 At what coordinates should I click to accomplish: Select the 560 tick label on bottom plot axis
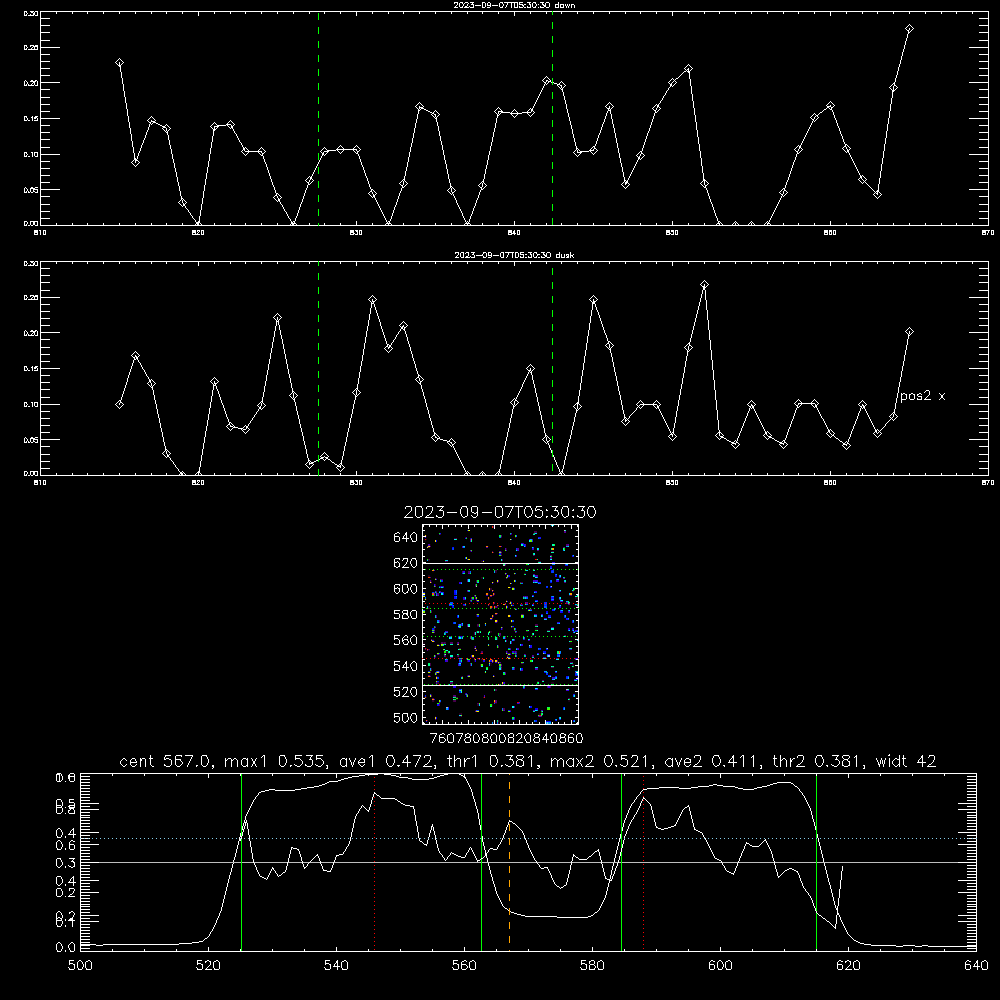click(x=464, y=966)
